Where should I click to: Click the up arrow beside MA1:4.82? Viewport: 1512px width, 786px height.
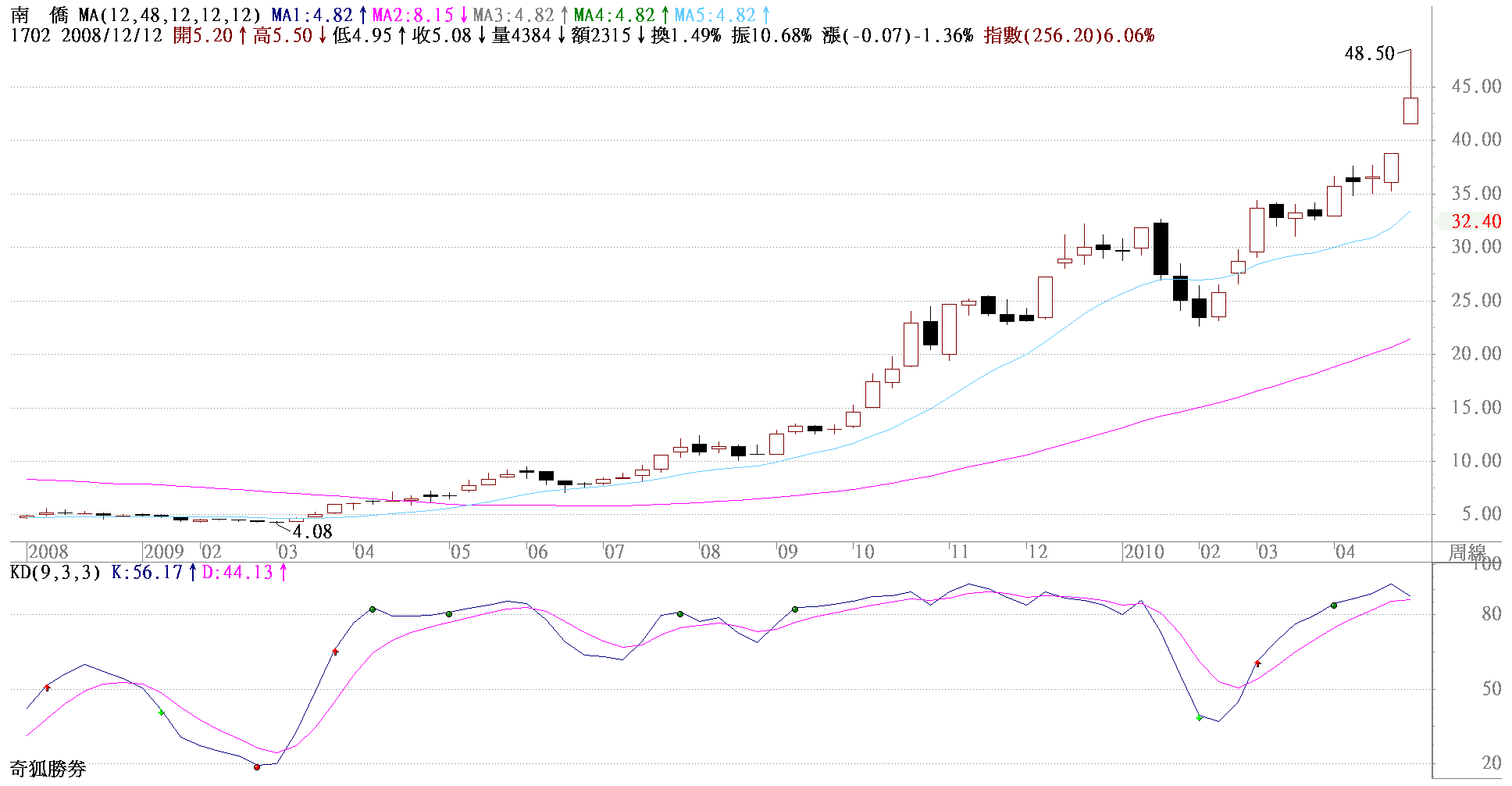tap(362, 16)
